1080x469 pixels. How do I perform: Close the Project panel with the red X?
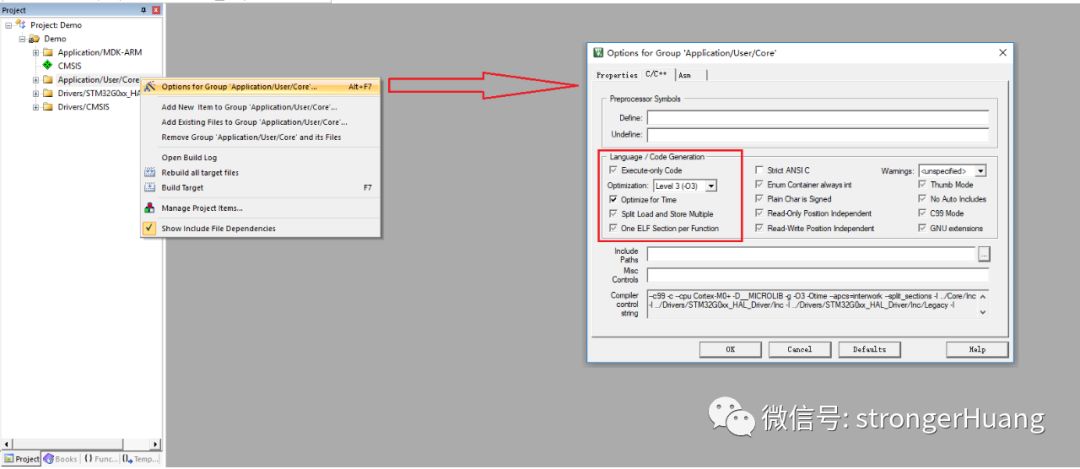[156, 10]
